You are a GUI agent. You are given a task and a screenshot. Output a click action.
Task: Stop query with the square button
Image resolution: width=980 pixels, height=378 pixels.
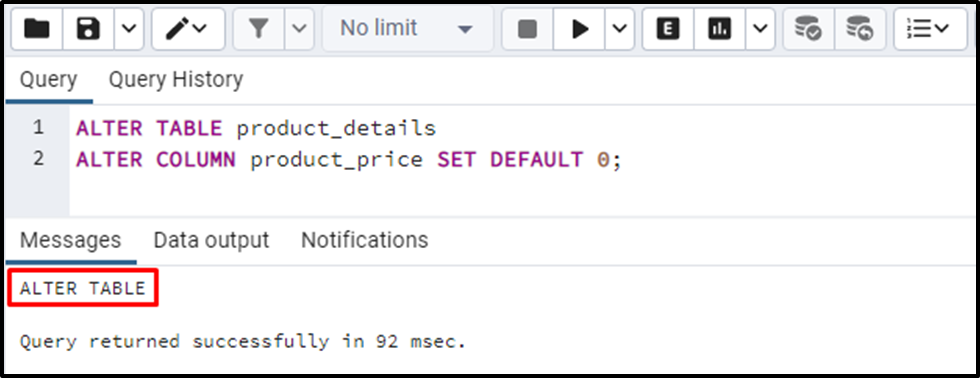528,29
